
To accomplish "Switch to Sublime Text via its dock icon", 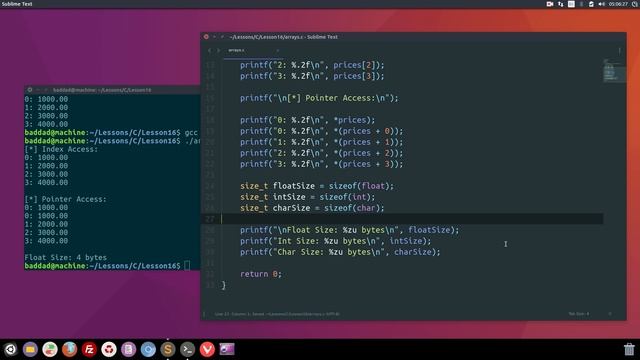I will (168, 349).
